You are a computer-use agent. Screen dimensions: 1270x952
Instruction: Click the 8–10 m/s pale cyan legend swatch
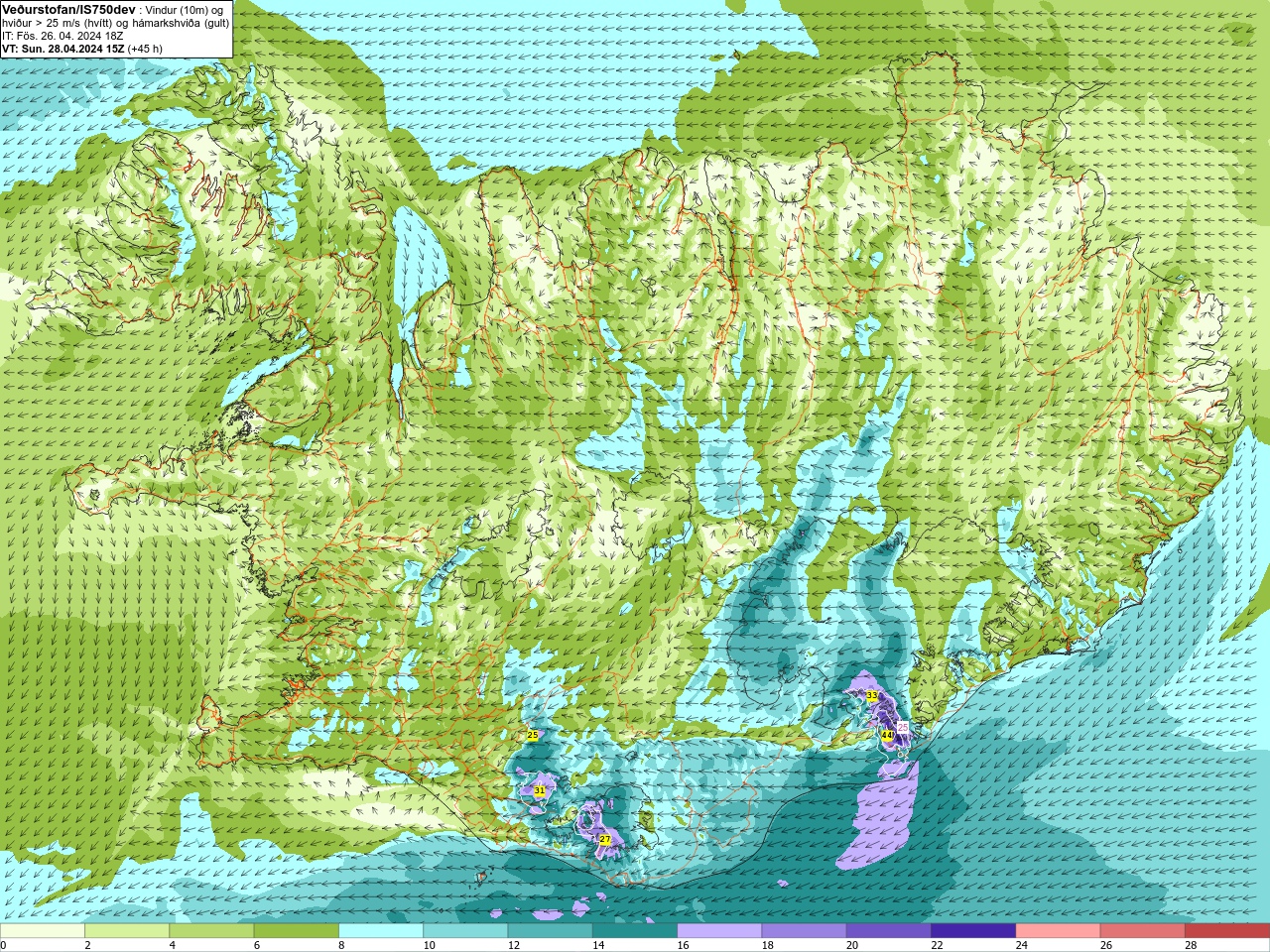pos(381,931)
